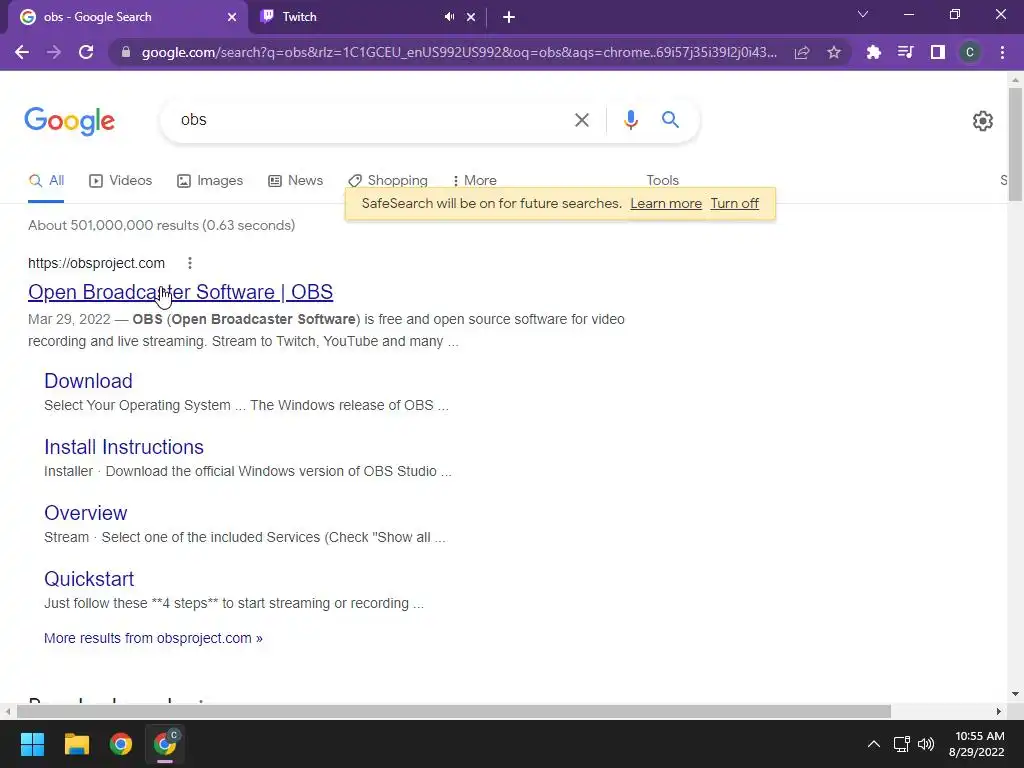Show hidden system tray icons

(873, 744)
